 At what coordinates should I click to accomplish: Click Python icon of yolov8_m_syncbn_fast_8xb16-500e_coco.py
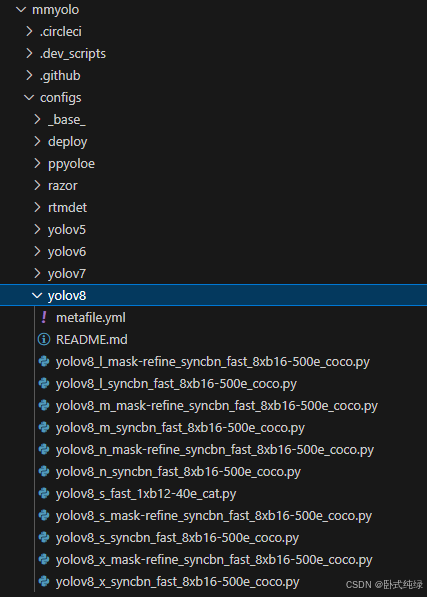click(44, 427)
